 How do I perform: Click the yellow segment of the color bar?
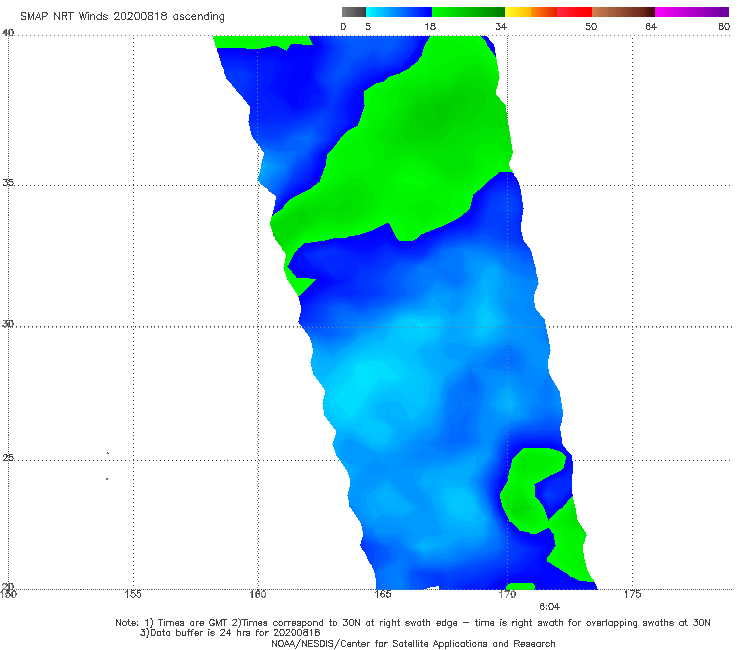pyautogui.click(x=518, y=12)
